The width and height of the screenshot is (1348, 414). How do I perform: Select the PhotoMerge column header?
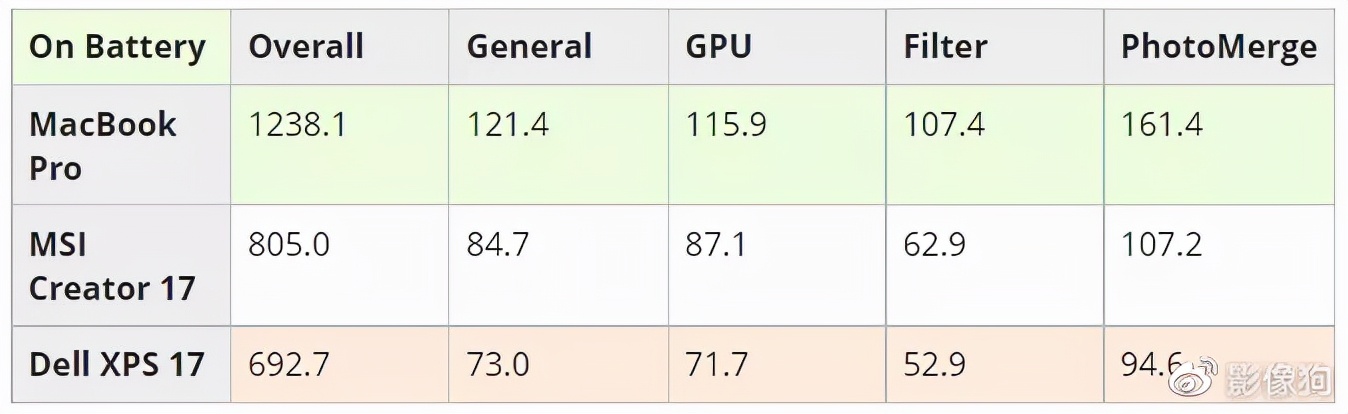pyautogui.click(x=1218, y=47)
